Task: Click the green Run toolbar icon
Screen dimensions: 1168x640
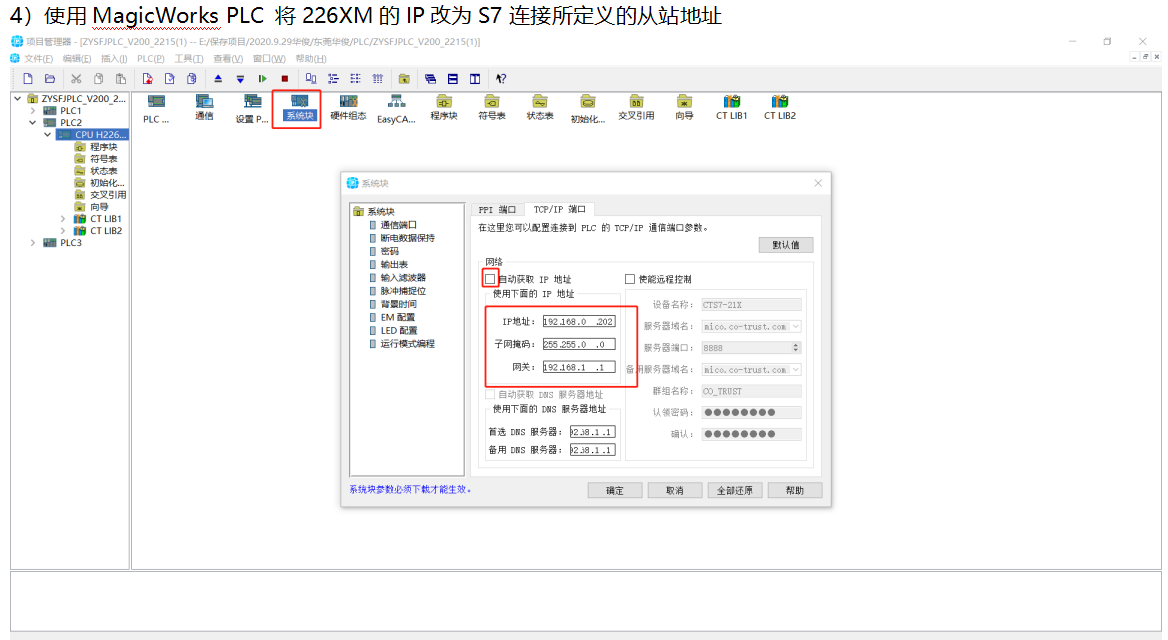Action: (x=262, y=78)
